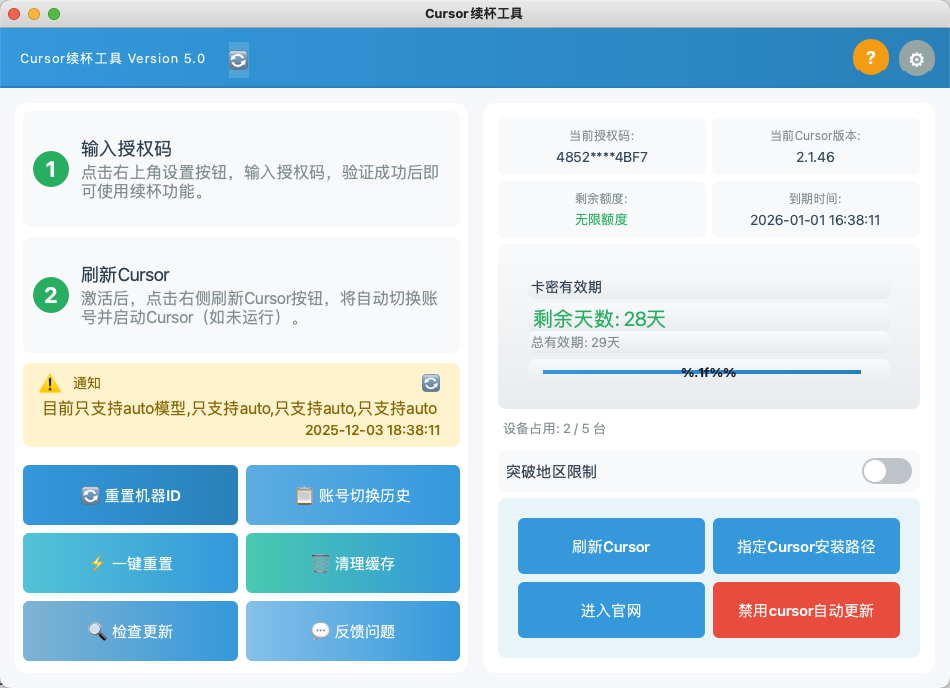Click the 到期时间 expiry date panel
950x688 pixels.
815,209
